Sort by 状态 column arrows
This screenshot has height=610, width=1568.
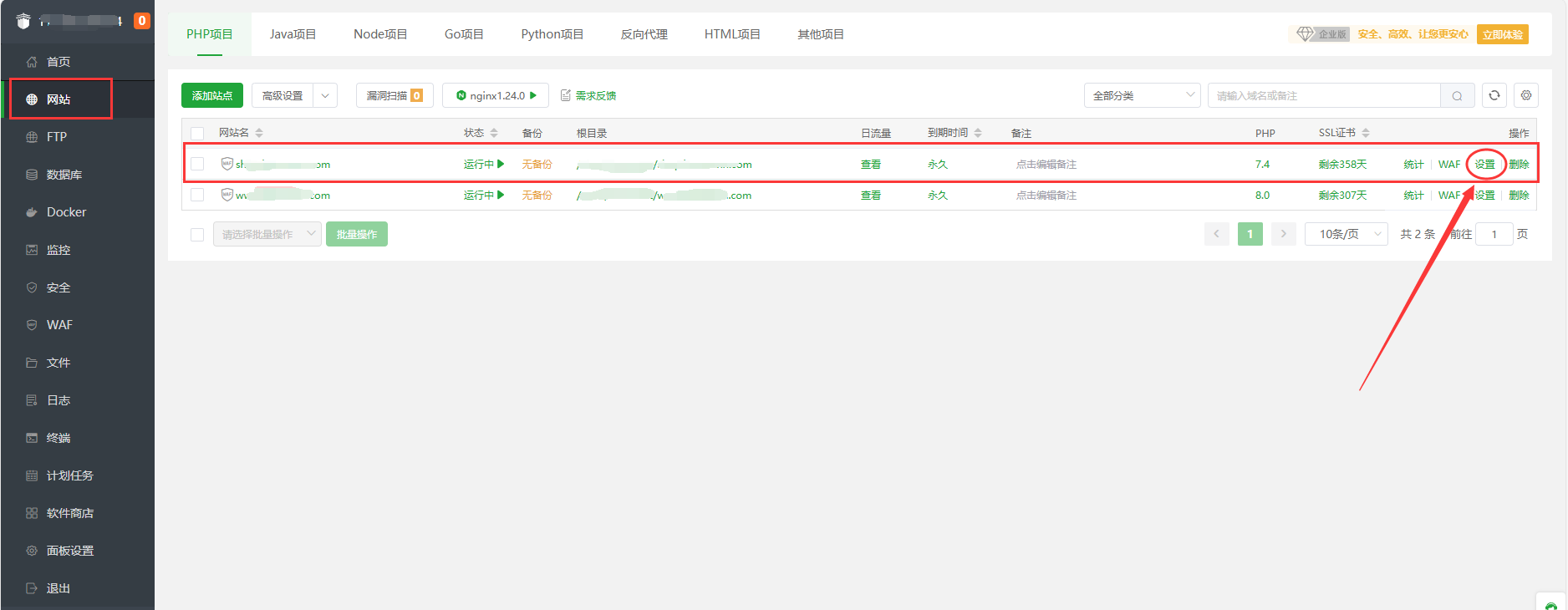(x=494, y=133)
